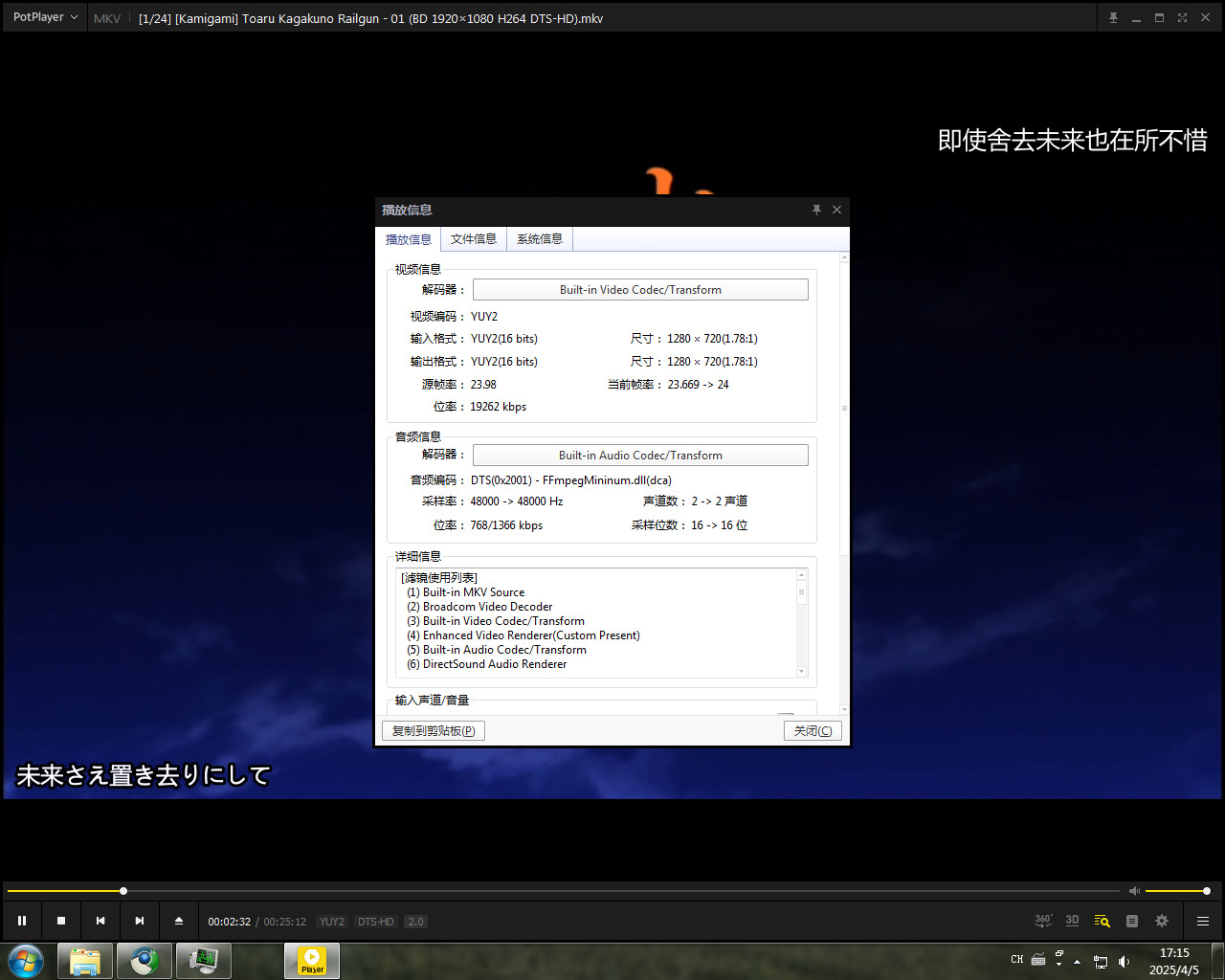Click the 2.0 audio channel badge

coord(415,922)
